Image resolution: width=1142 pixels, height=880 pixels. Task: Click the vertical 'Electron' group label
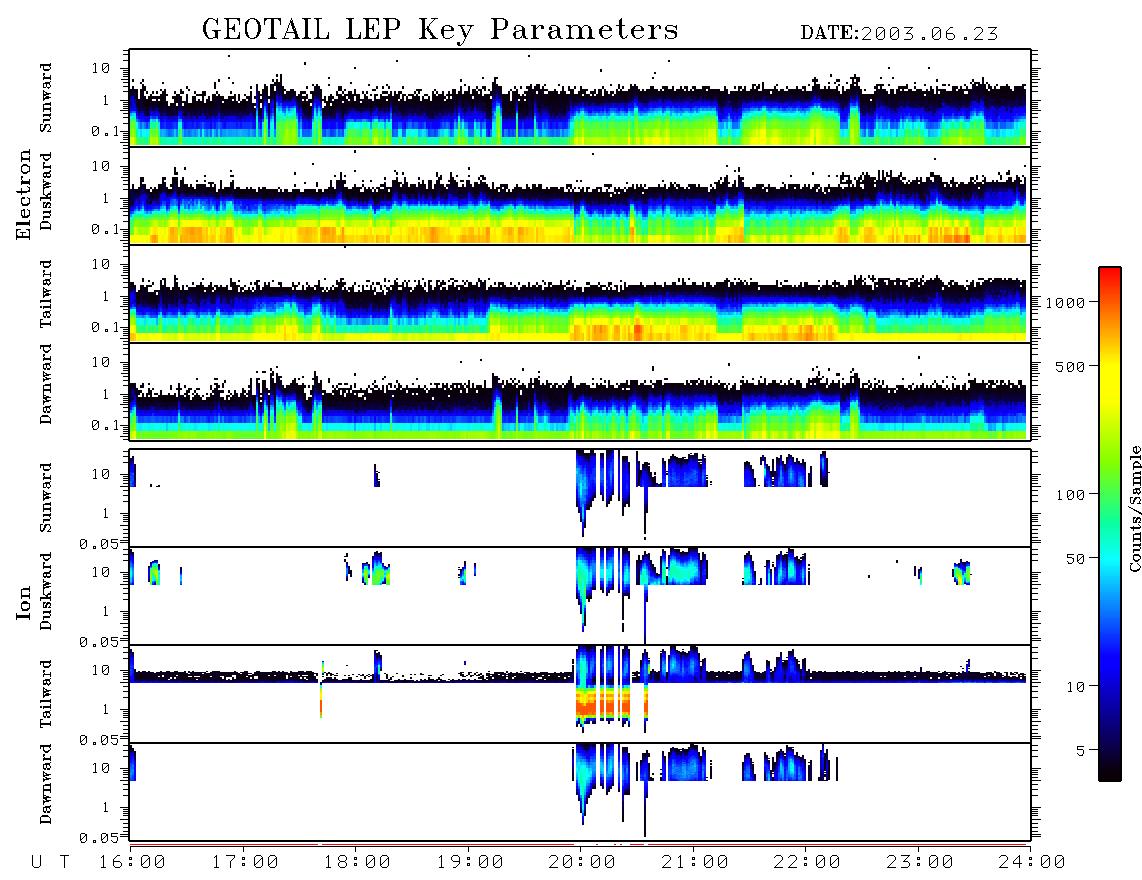tap(24, 195)
